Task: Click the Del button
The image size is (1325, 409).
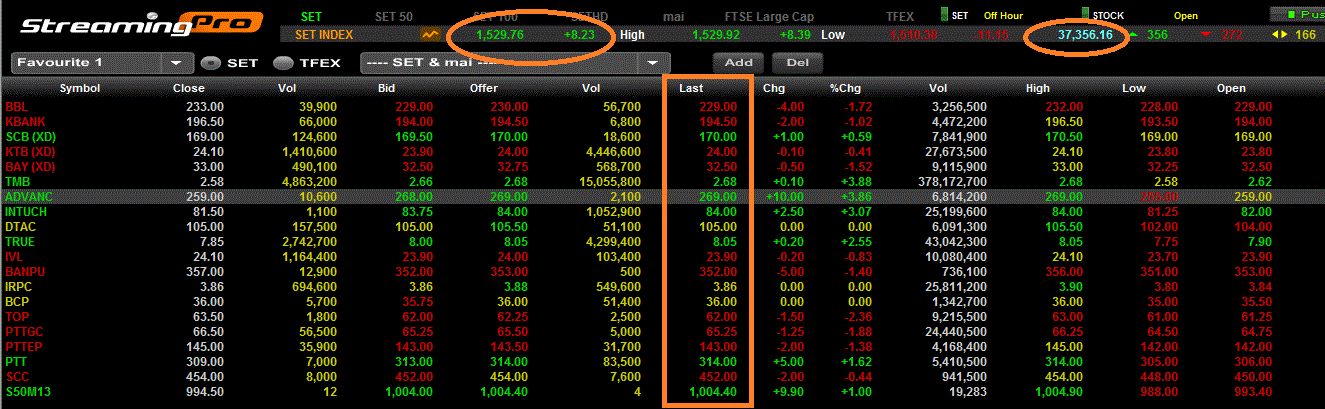Action: coord(797,62)
